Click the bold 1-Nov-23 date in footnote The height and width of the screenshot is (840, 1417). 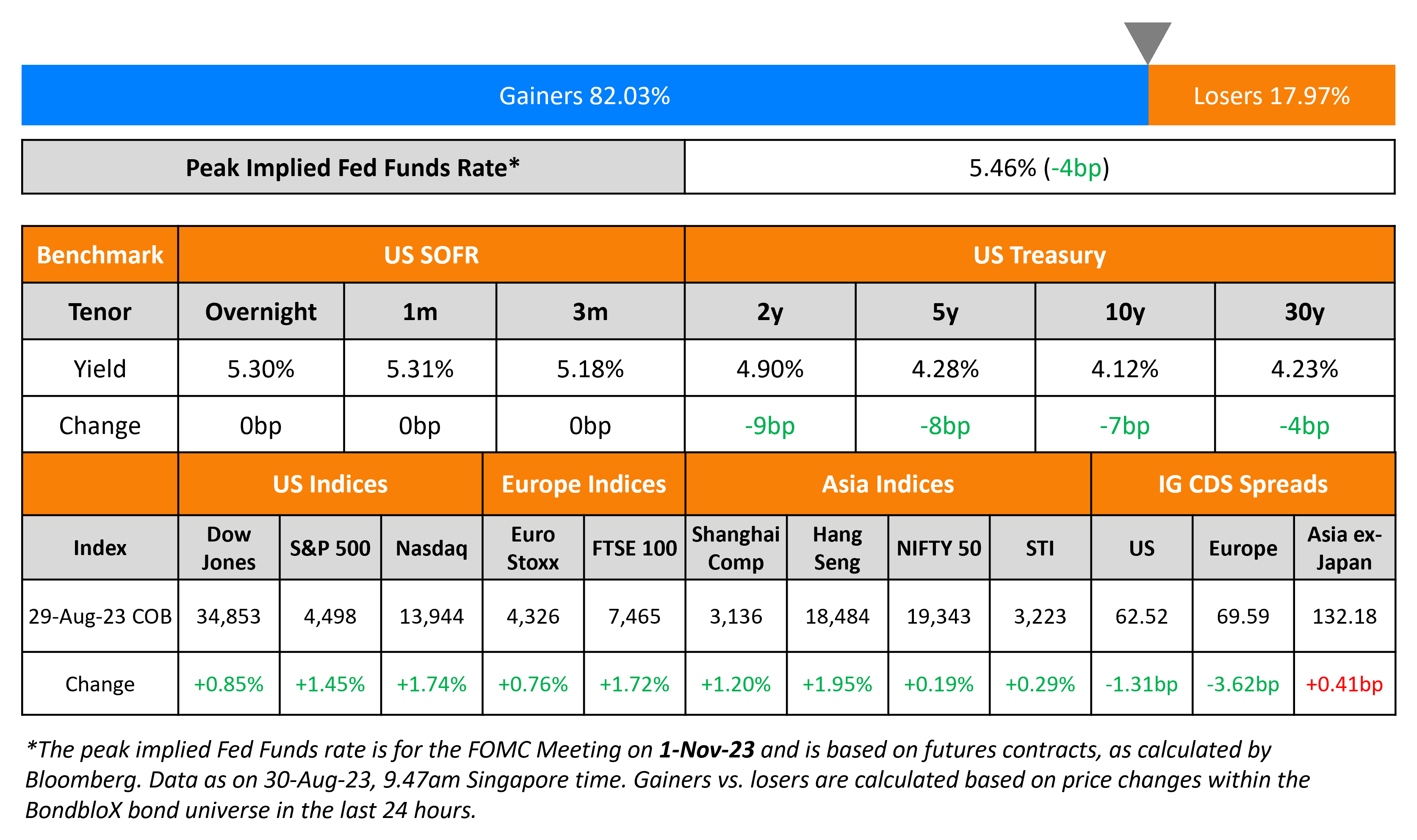[x=706, y=749]
